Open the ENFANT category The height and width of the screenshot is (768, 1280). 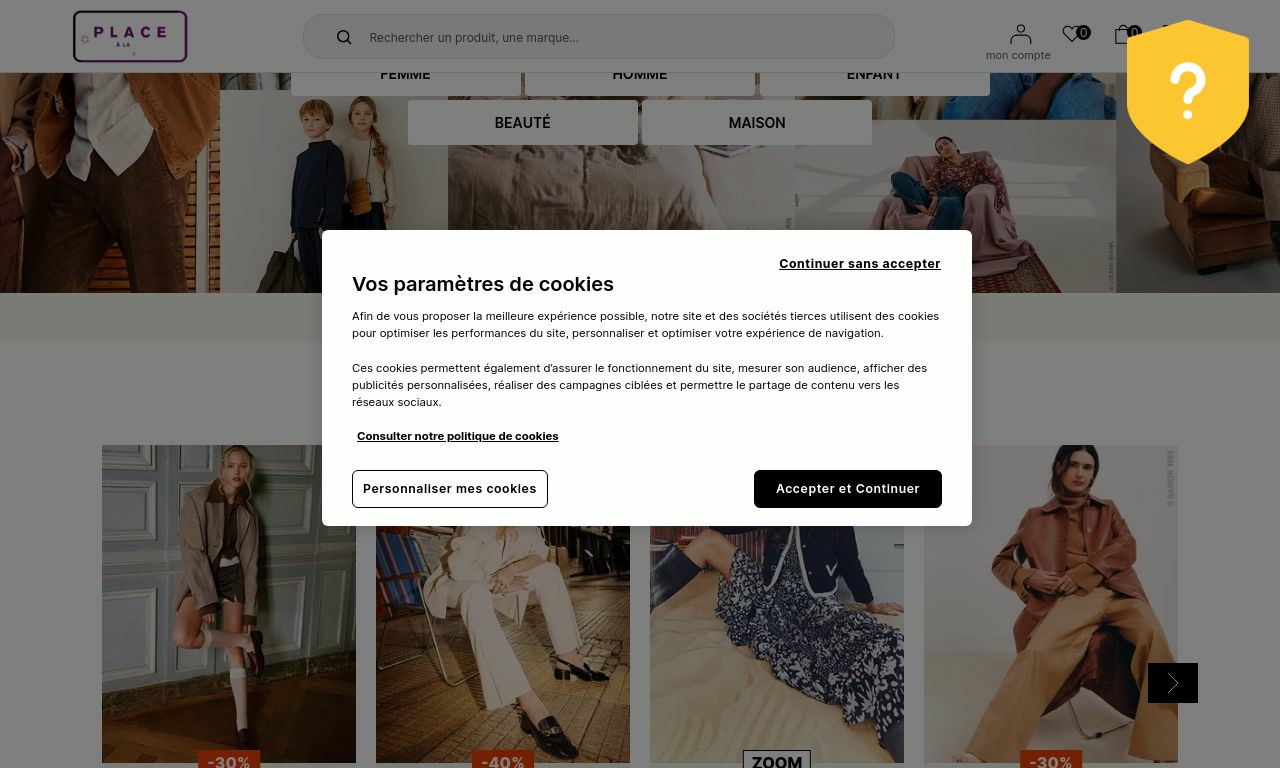[x=874, y=78]
